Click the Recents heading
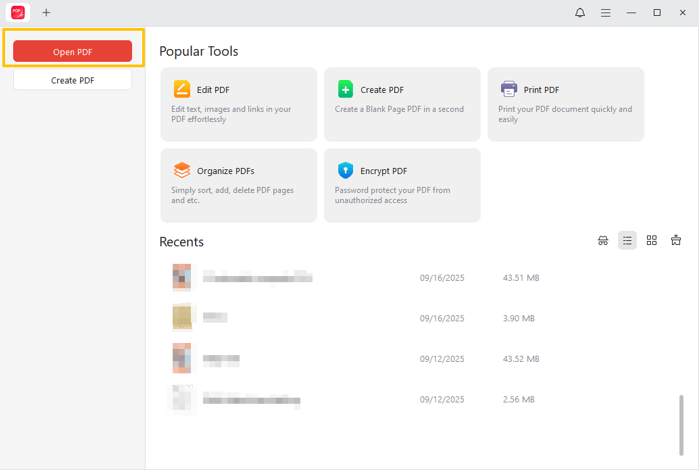Viewport: 700px width, 472px height. coord(181,242)
